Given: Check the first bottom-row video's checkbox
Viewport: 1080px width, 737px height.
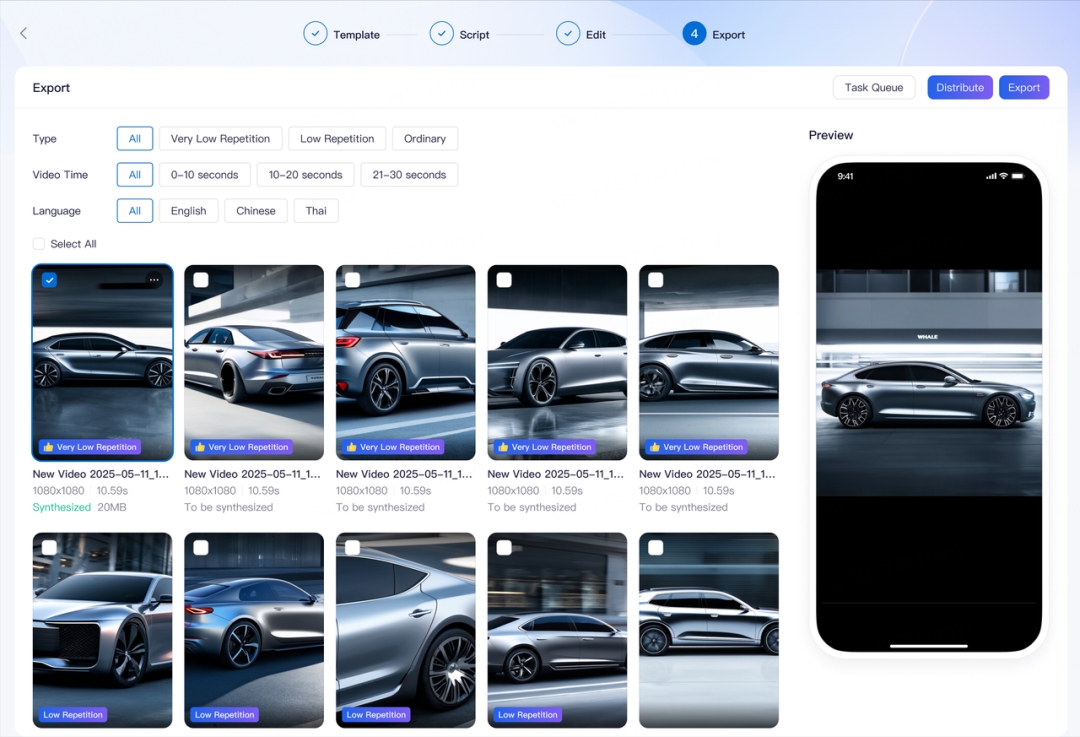Looking at the screenshot, I should point(50,548).
